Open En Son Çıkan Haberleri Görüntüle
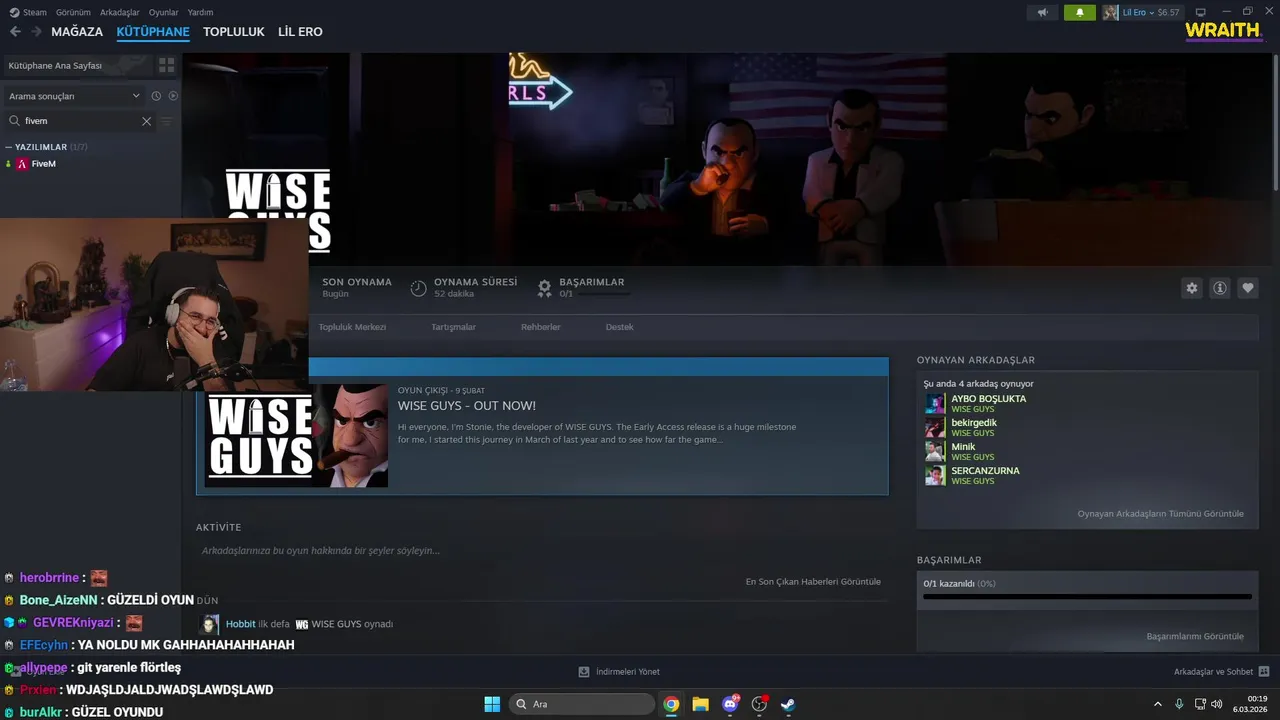This screenshot has height=720, width=1280. pos(813,582)
